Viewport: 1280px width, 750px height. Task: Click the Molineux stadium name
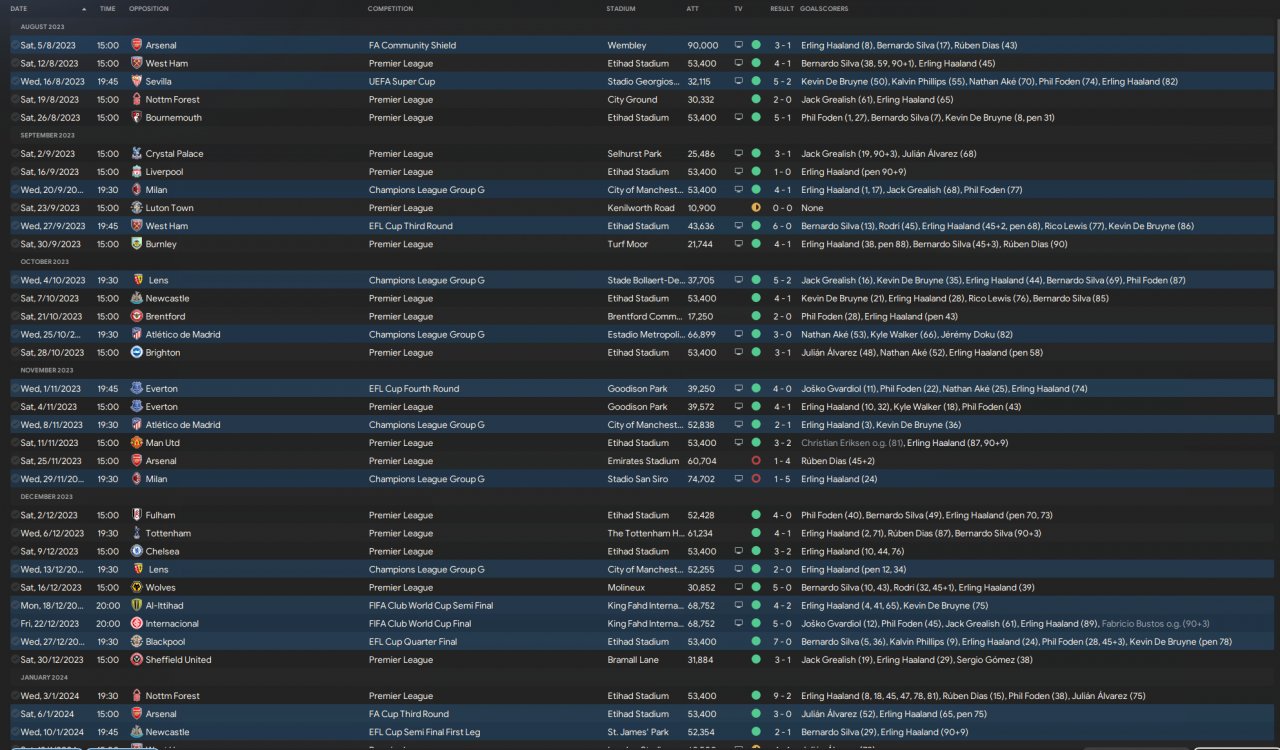[x=628, y=587]
